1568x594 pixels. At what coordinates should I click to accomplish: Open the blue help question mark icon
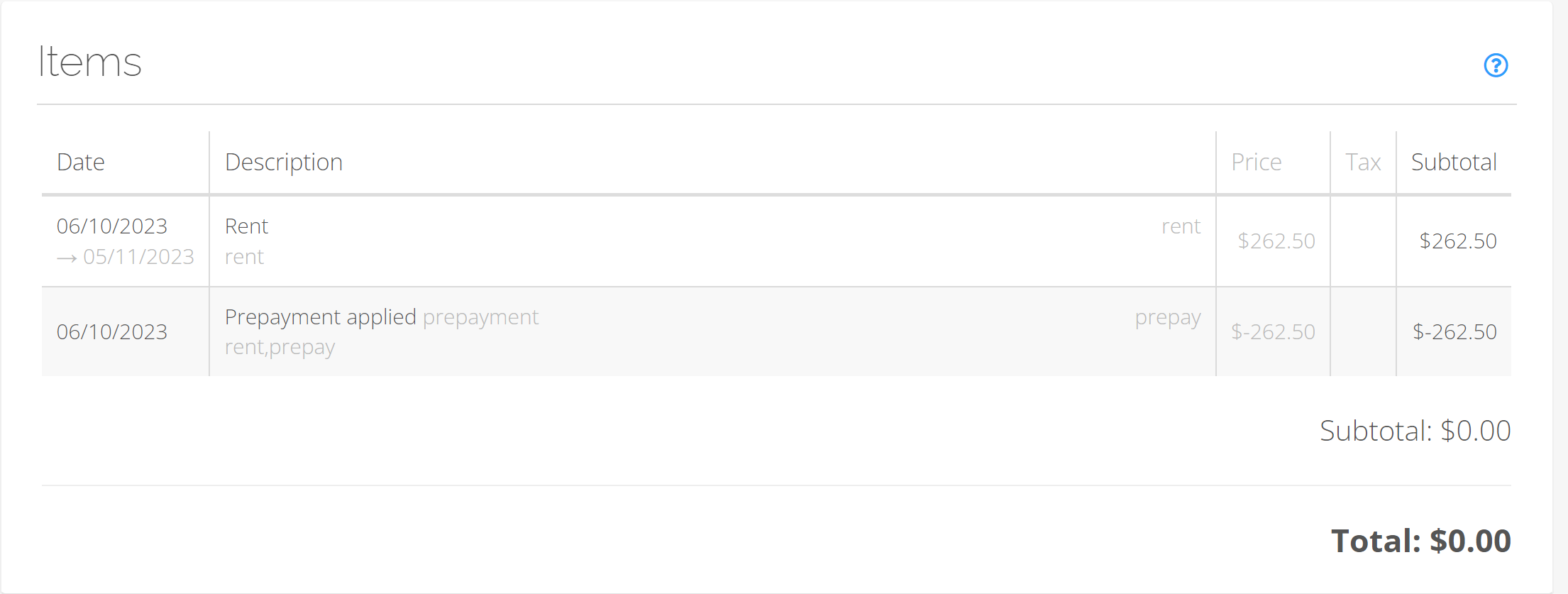pos(1496,65)
